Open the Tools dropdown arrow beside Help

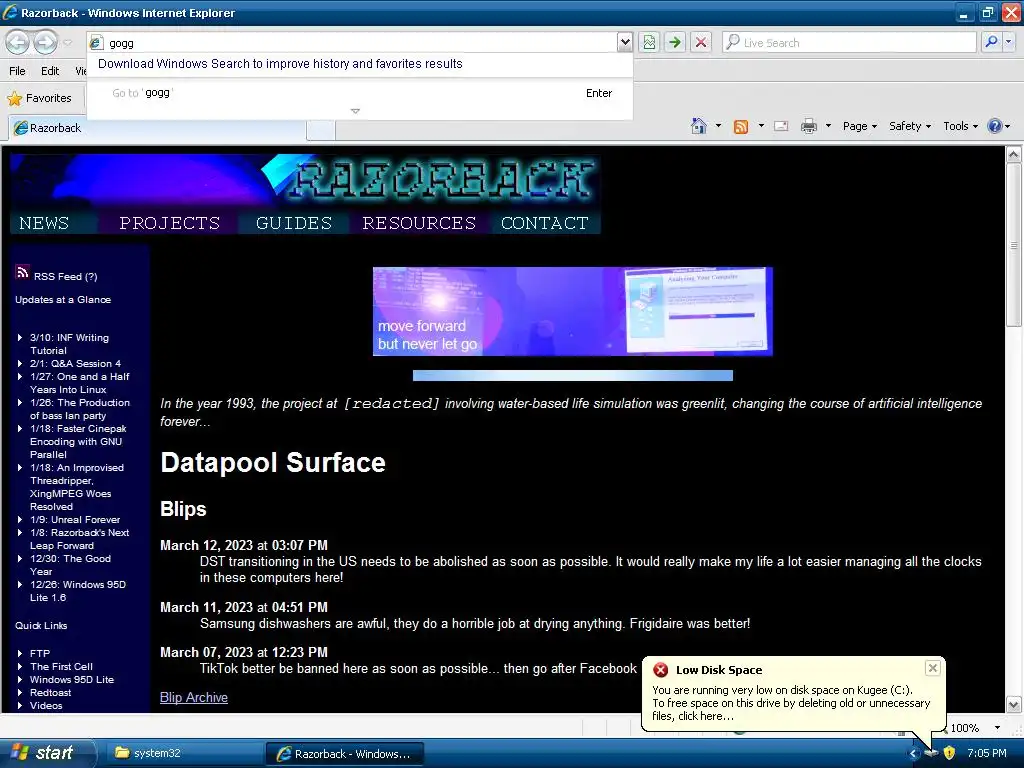coord(975,126)
